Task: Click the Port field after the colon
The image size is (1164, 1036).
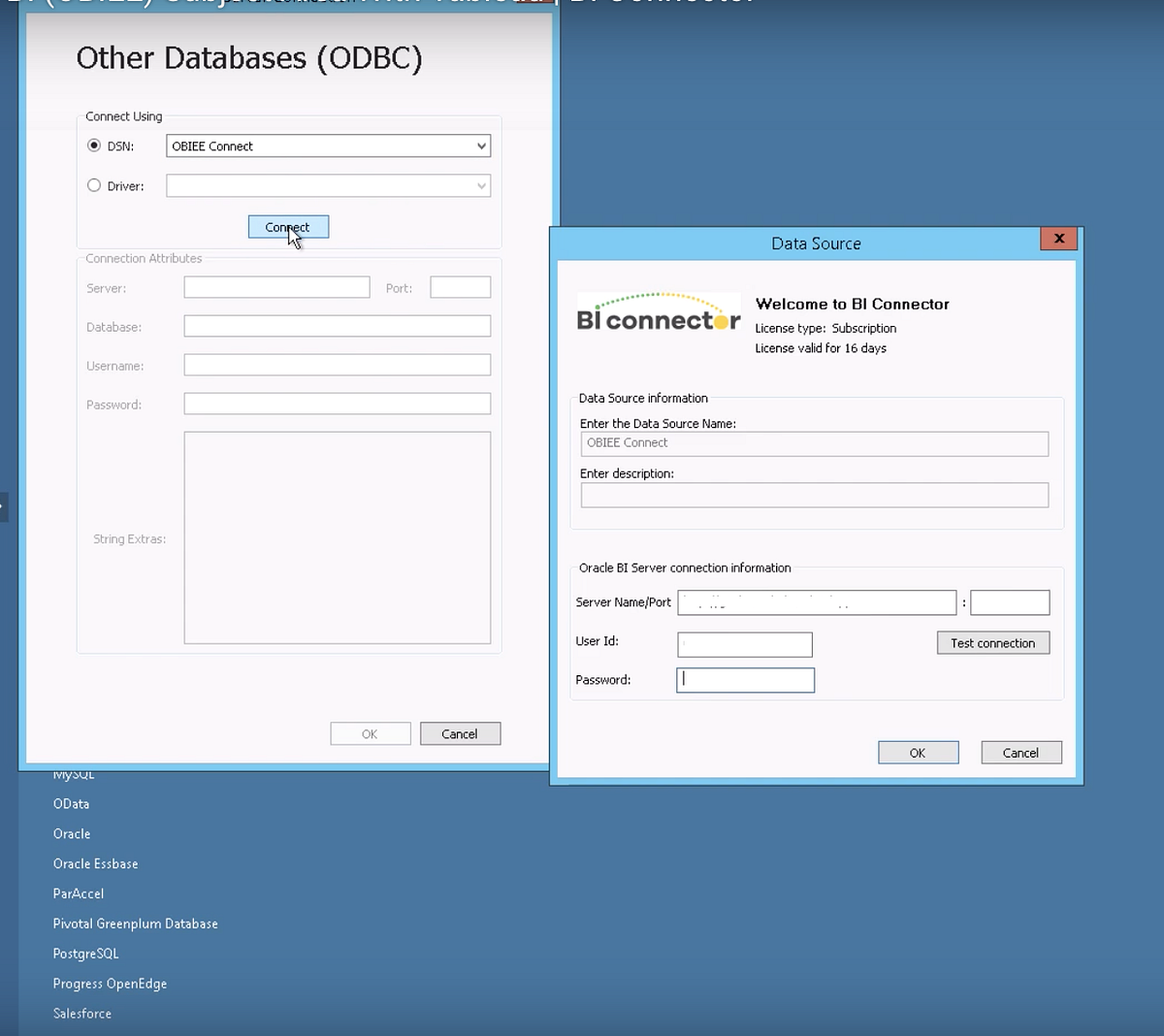Action: (x=1009, y=602)
